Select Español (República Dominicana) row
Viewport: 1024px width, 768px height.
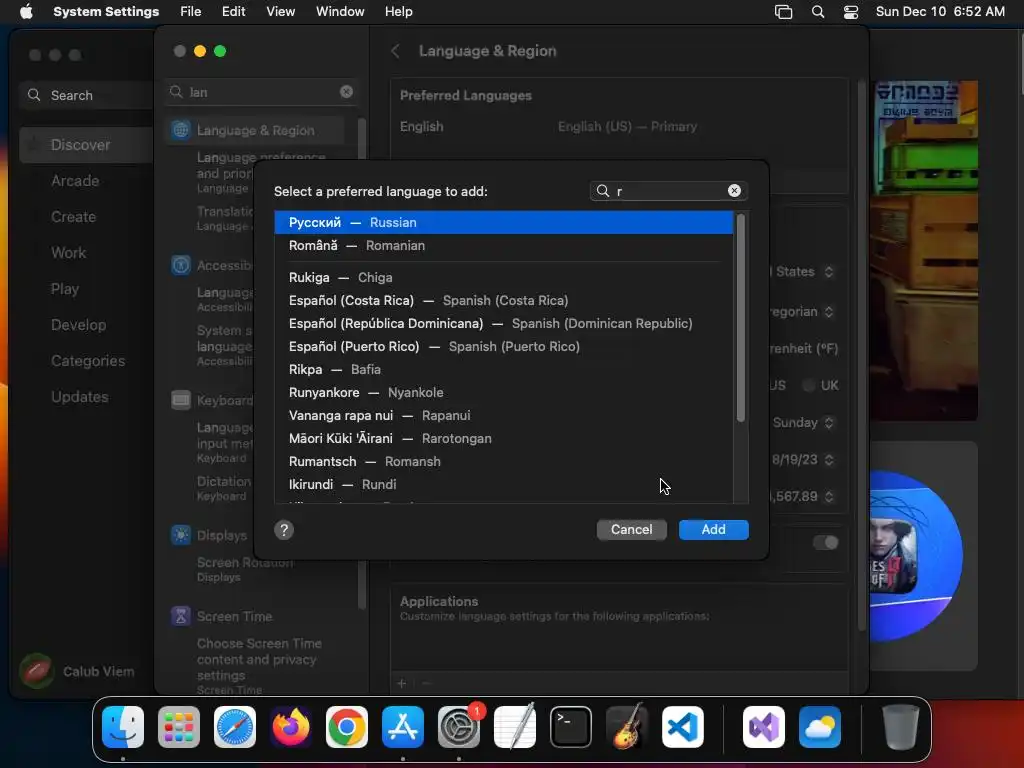pyautogui.click(x=504, y=323)
